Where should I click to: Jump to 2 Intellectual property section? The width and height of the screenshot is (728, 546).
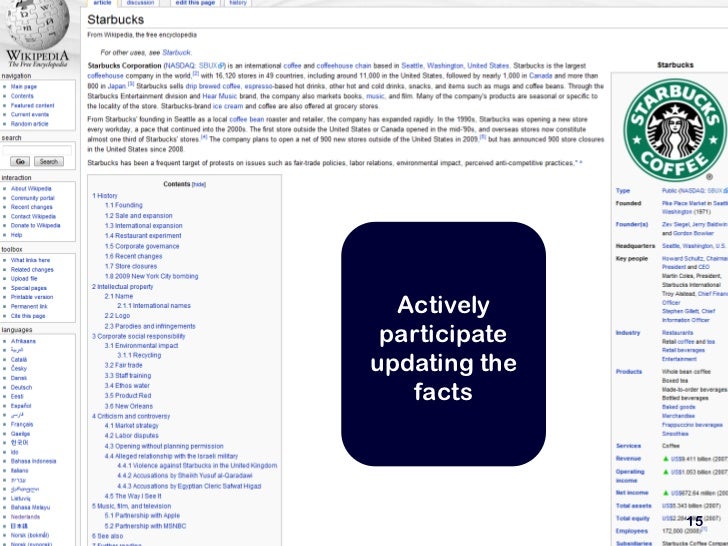tap(122, 287)
